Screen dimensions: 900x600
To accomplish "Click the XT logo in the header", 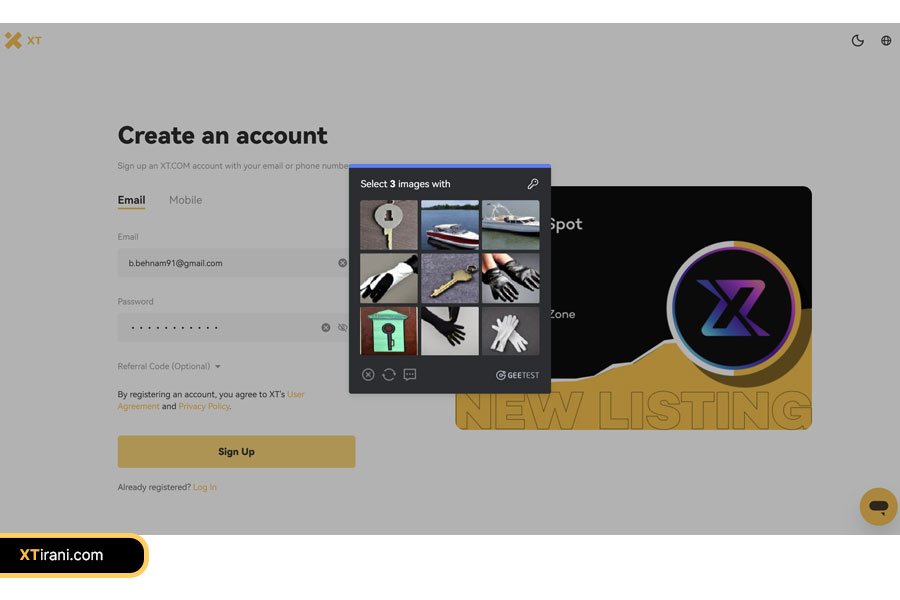I will click(22, 41).
